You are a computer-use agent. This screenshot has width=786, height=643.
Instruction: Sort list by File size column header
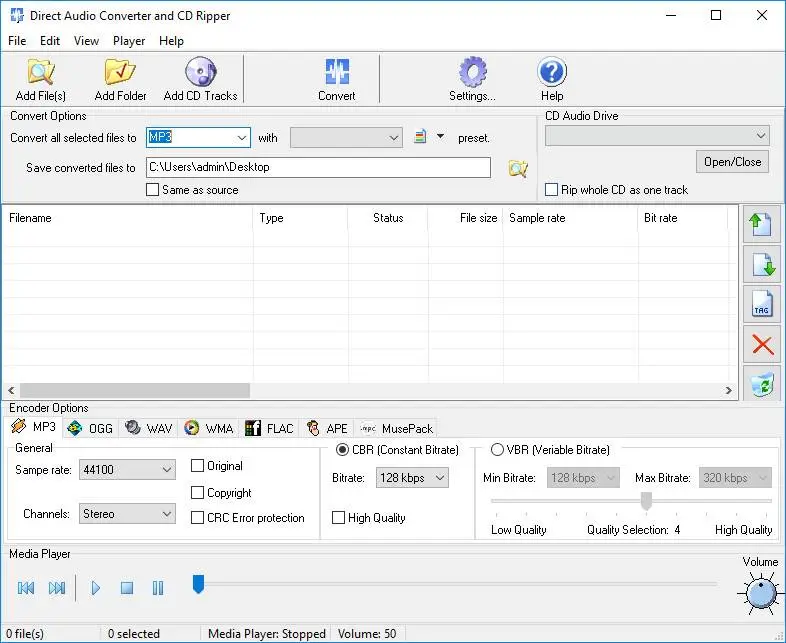click(x=466, y=218)
